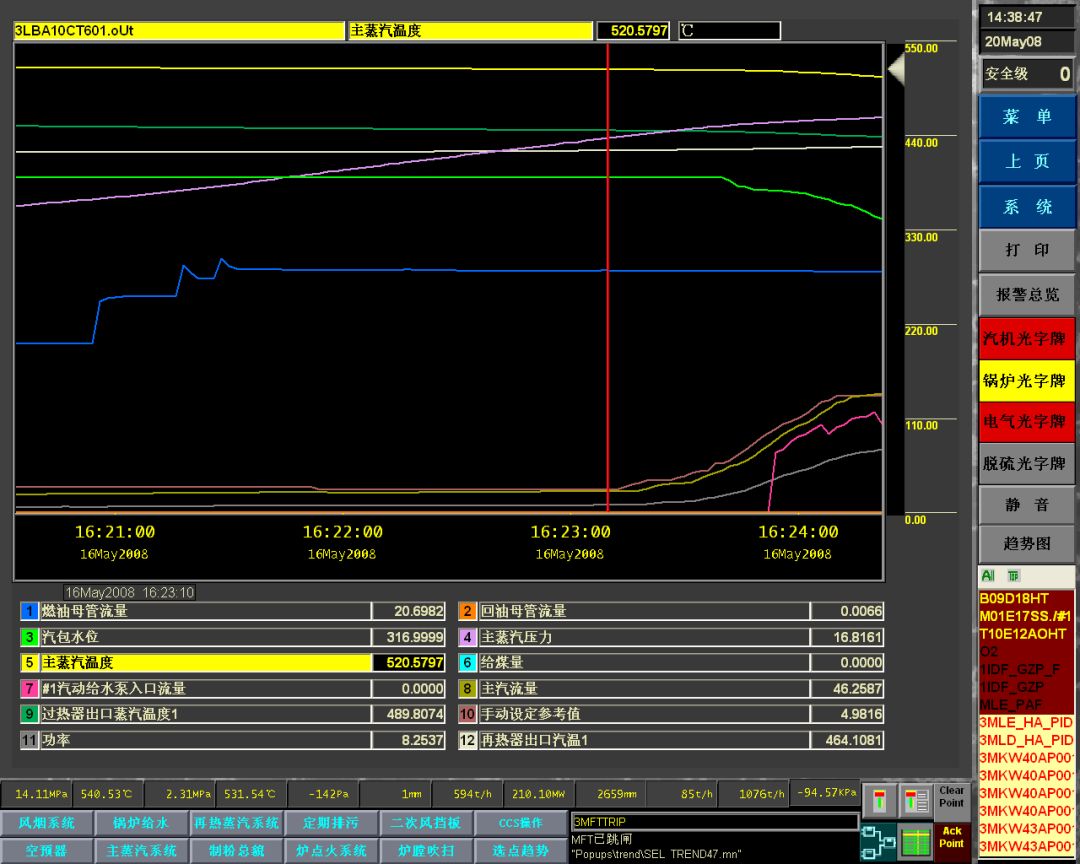This screenshot has height=864, width=1080.
Task: Click the 16:23:00 time axis label
Action: point(570,532)
